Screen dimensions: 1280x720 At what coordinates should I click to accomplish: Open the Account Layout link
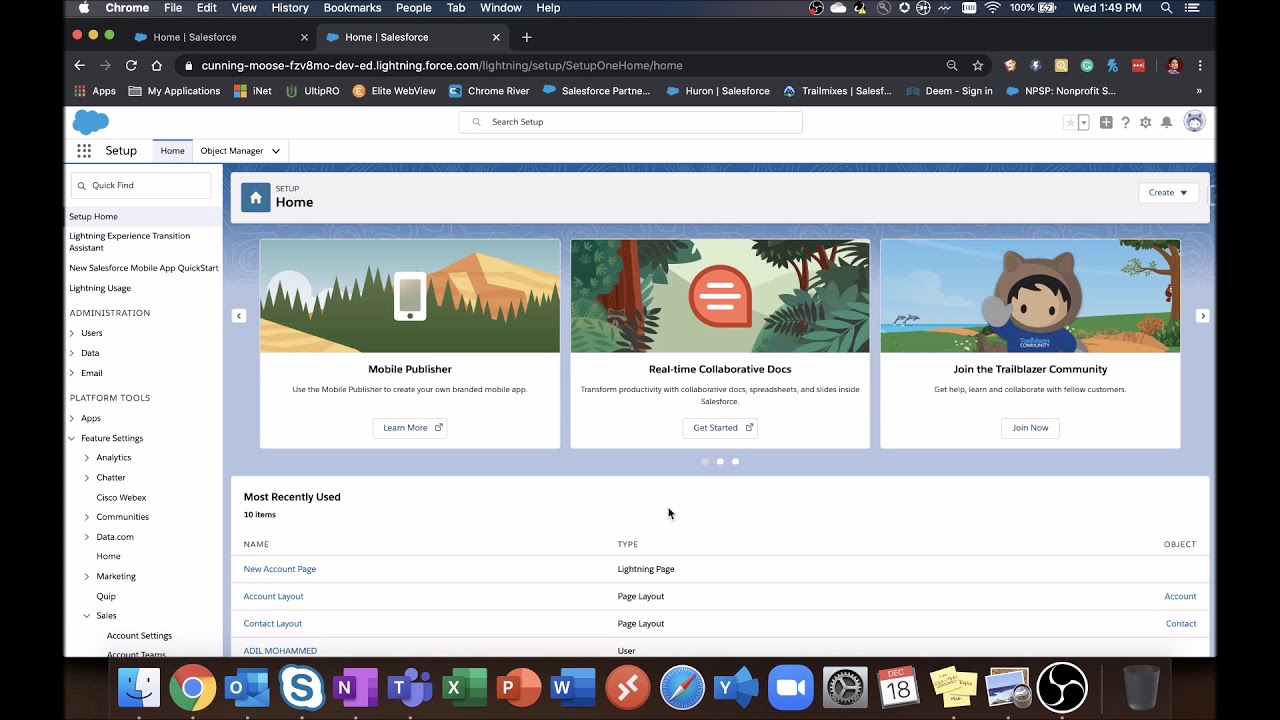tap(274, 596)
